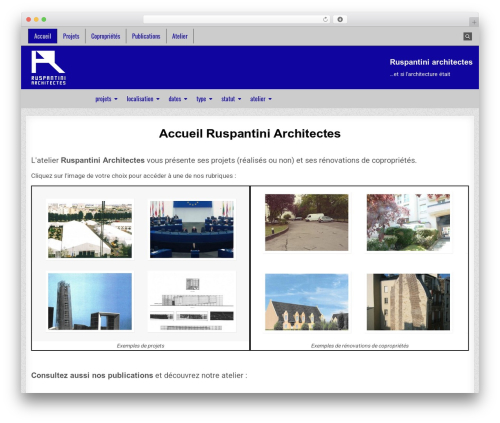500x423 pixels.
Task: Open the European parliament chamber image
Action: pyautogui.click(x=192, y=229)
